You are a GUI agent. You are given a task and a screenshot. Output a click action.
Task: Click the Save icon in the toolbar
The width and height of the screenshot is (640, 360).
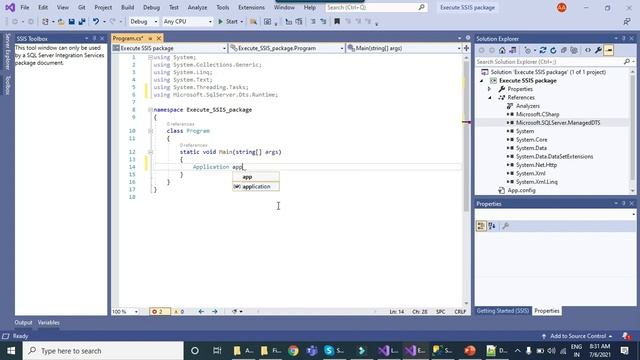[71, 22]
